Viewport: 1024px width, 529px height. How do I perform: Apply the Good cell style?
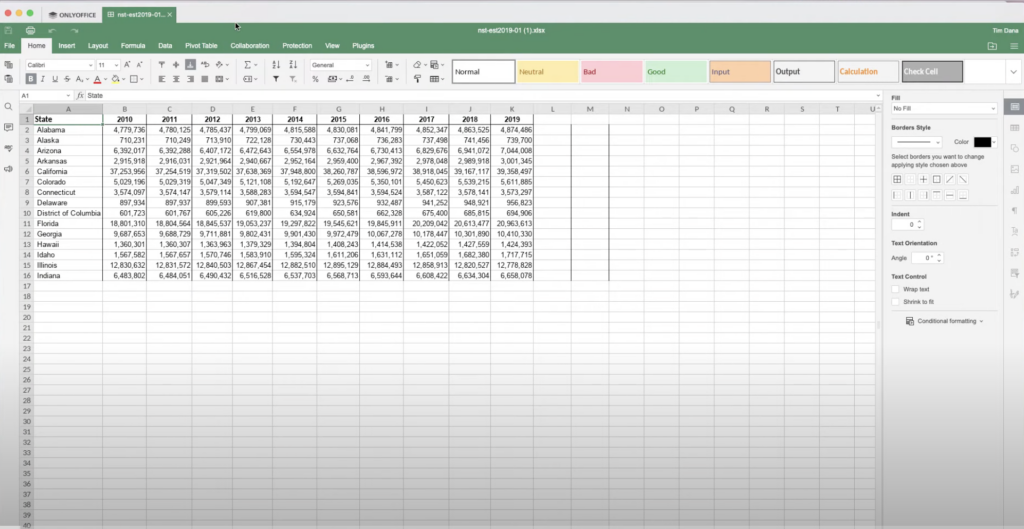[x=675, y=72]
